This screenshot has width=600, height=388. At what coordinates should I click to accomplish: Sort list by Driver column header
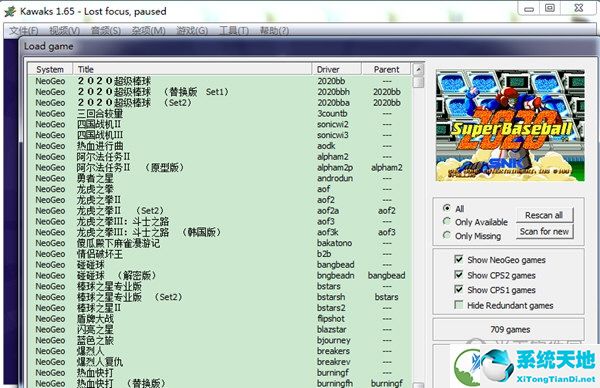tap(337, 69)
